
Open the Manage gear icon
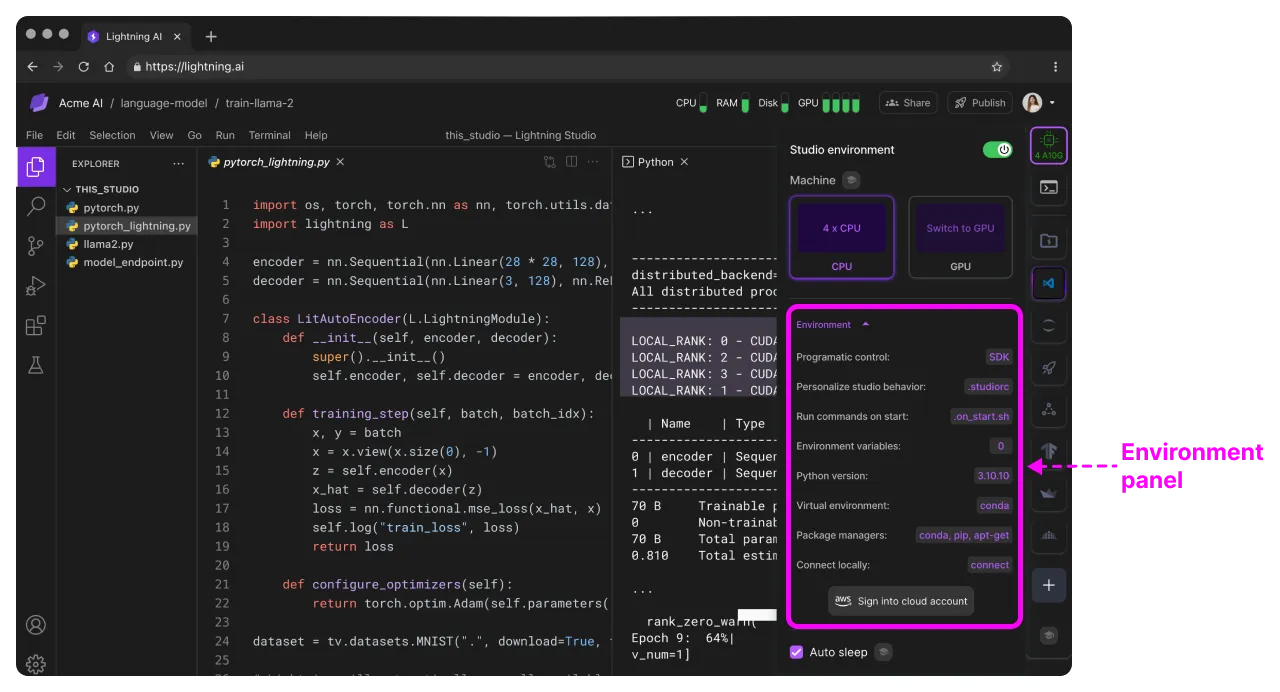pos(36,664)
